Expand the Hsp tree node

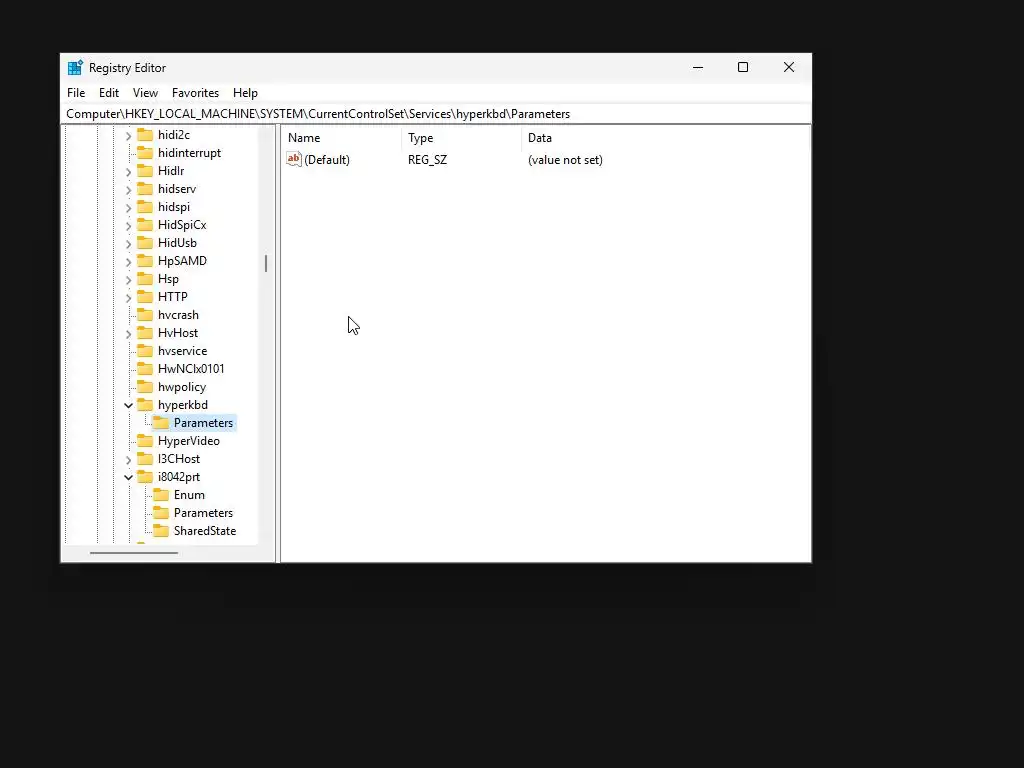(129, 280)
